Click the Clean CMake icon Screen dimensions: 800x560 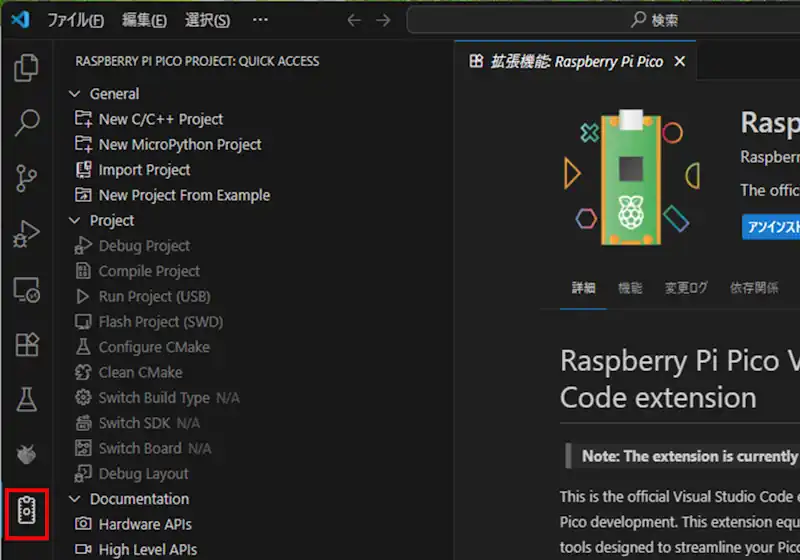tap(83, 372)
